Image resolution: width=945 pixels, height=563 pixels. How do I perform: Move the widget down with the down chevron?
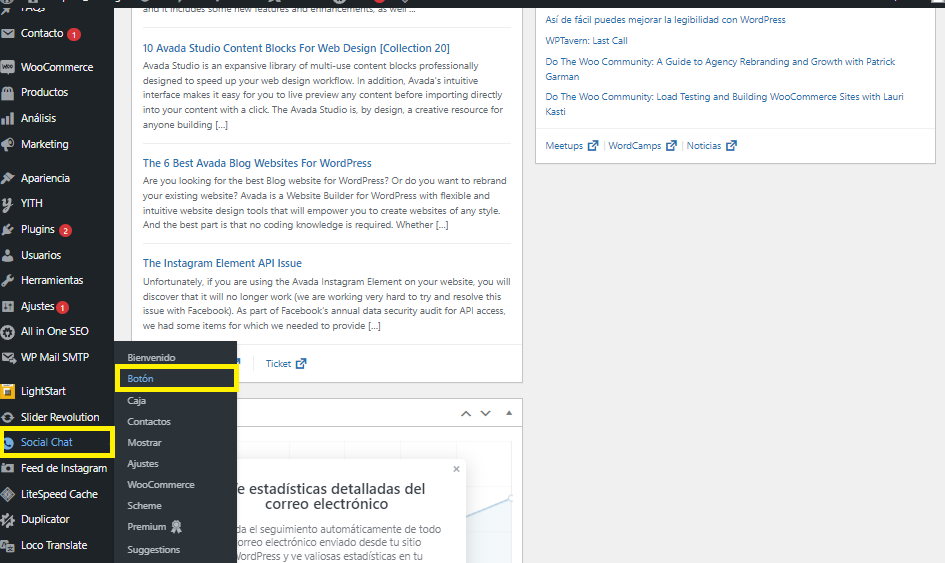[486, 413]
